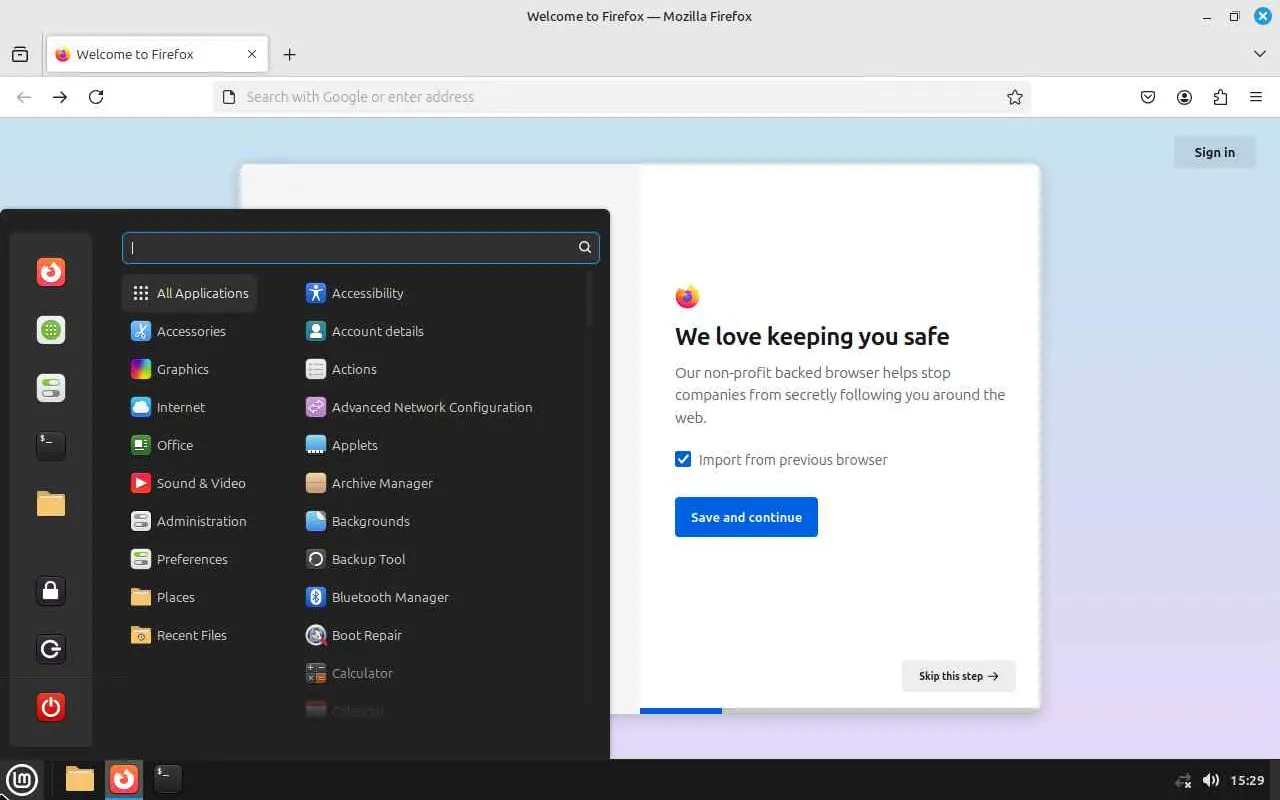
Task: Click the Sign in button
Action: [x=1214, y=152]
